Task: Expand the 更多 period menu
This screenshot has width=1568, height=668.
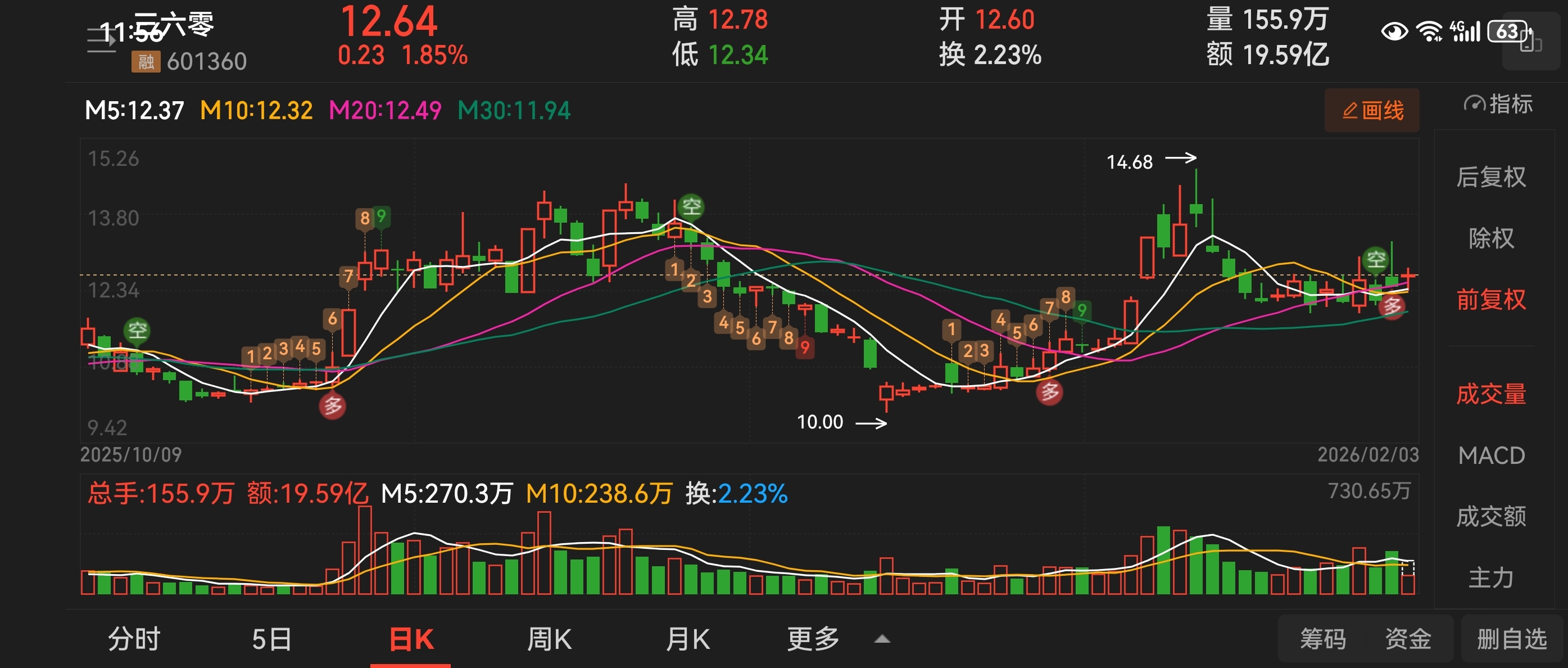Action: click(x=813, y=639)
